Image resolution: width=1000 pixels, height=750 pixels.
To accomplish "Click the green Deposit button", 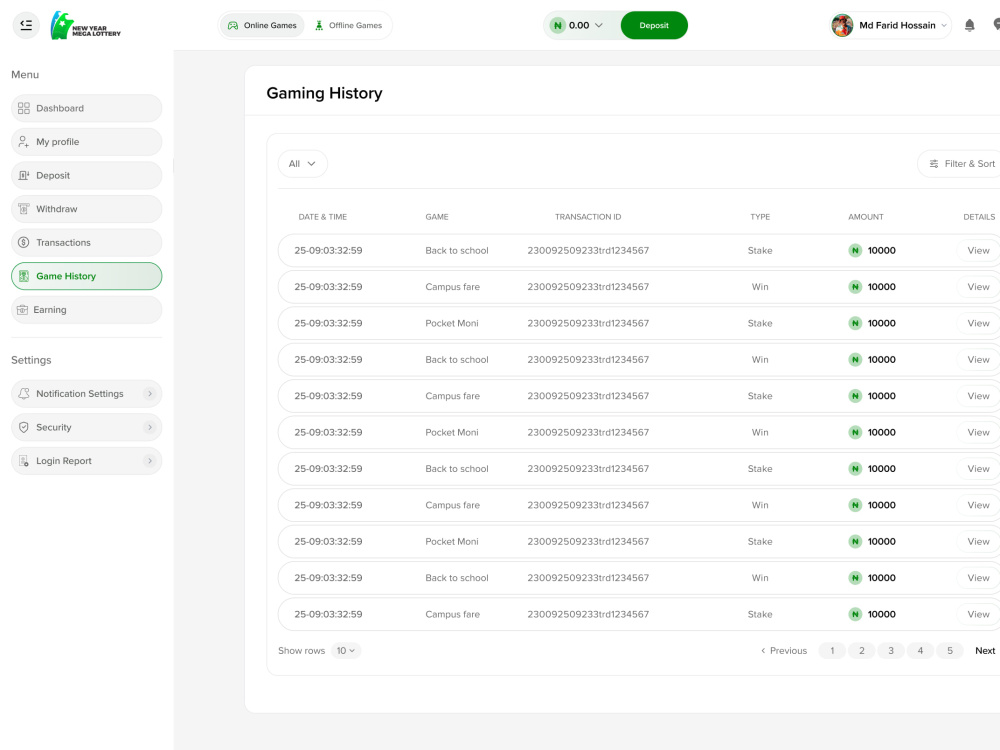I will point(654,26).
